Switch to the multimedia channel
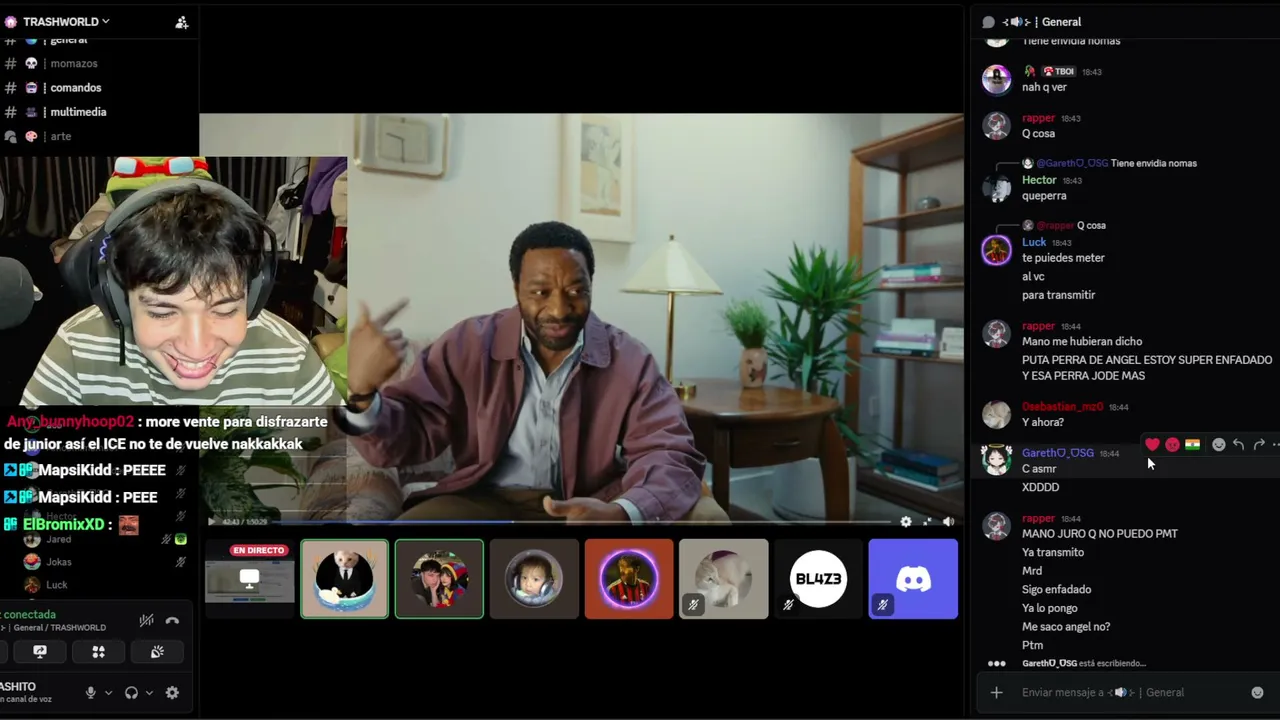The image size is (1280, 720). tap(78, 112)
